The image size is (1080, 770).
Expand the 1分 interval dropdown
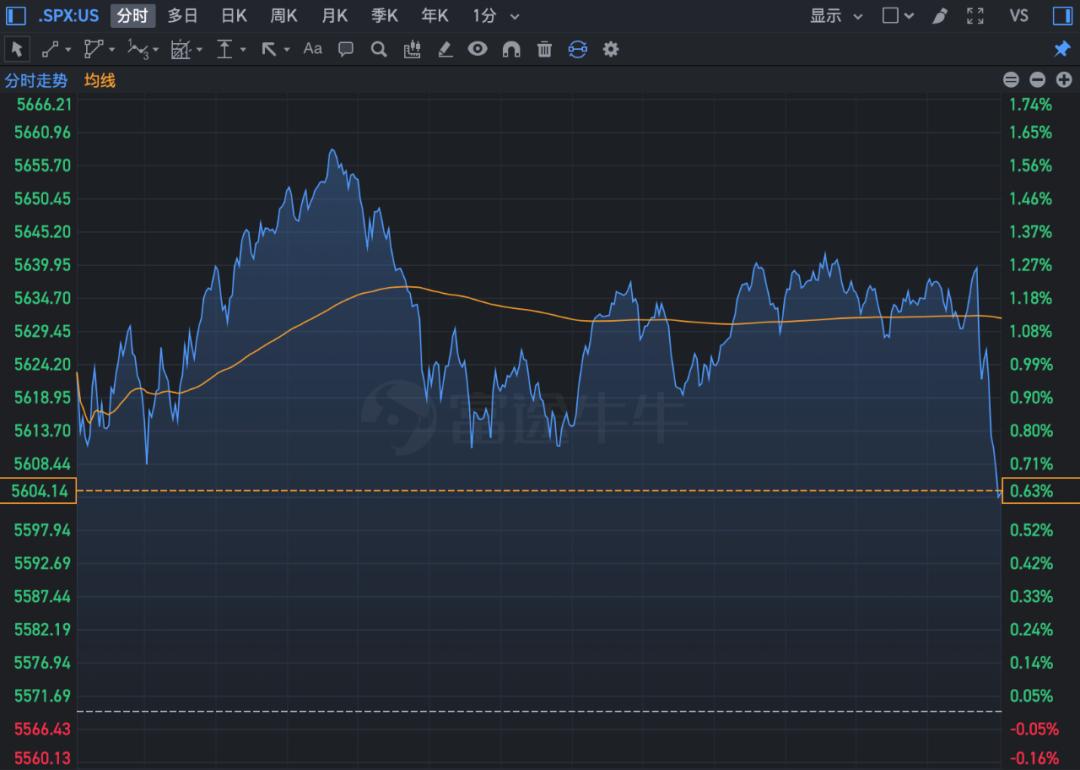[x=496, y=16]
